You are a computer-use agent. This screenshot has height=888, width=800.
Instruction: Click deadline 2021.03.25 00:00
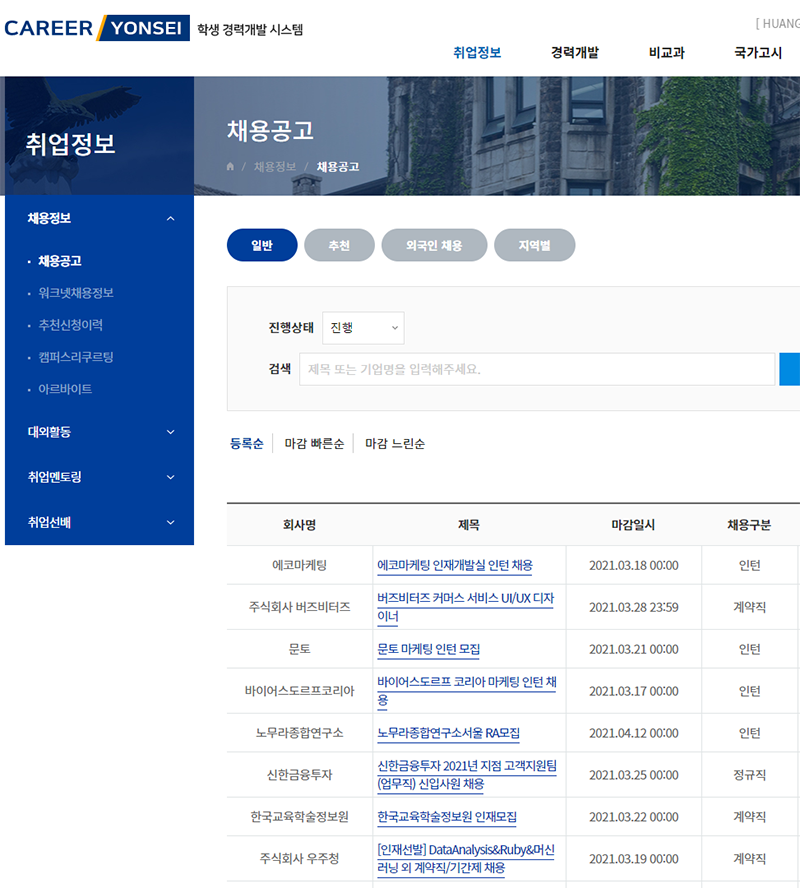634,775
